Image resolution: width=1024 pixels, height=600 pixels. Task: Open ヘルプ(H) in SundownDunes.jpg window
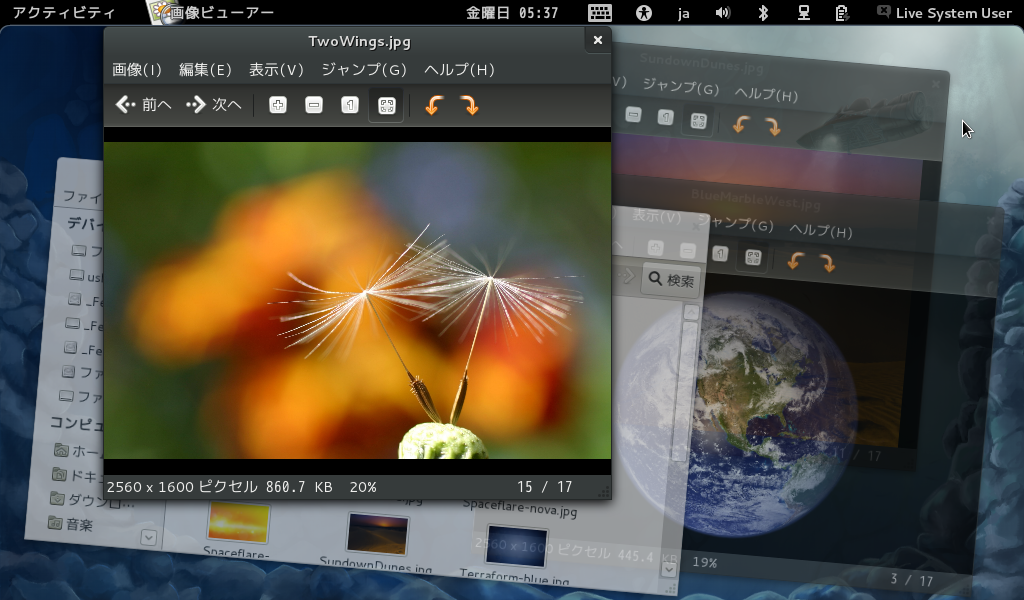tap(766, 94)
